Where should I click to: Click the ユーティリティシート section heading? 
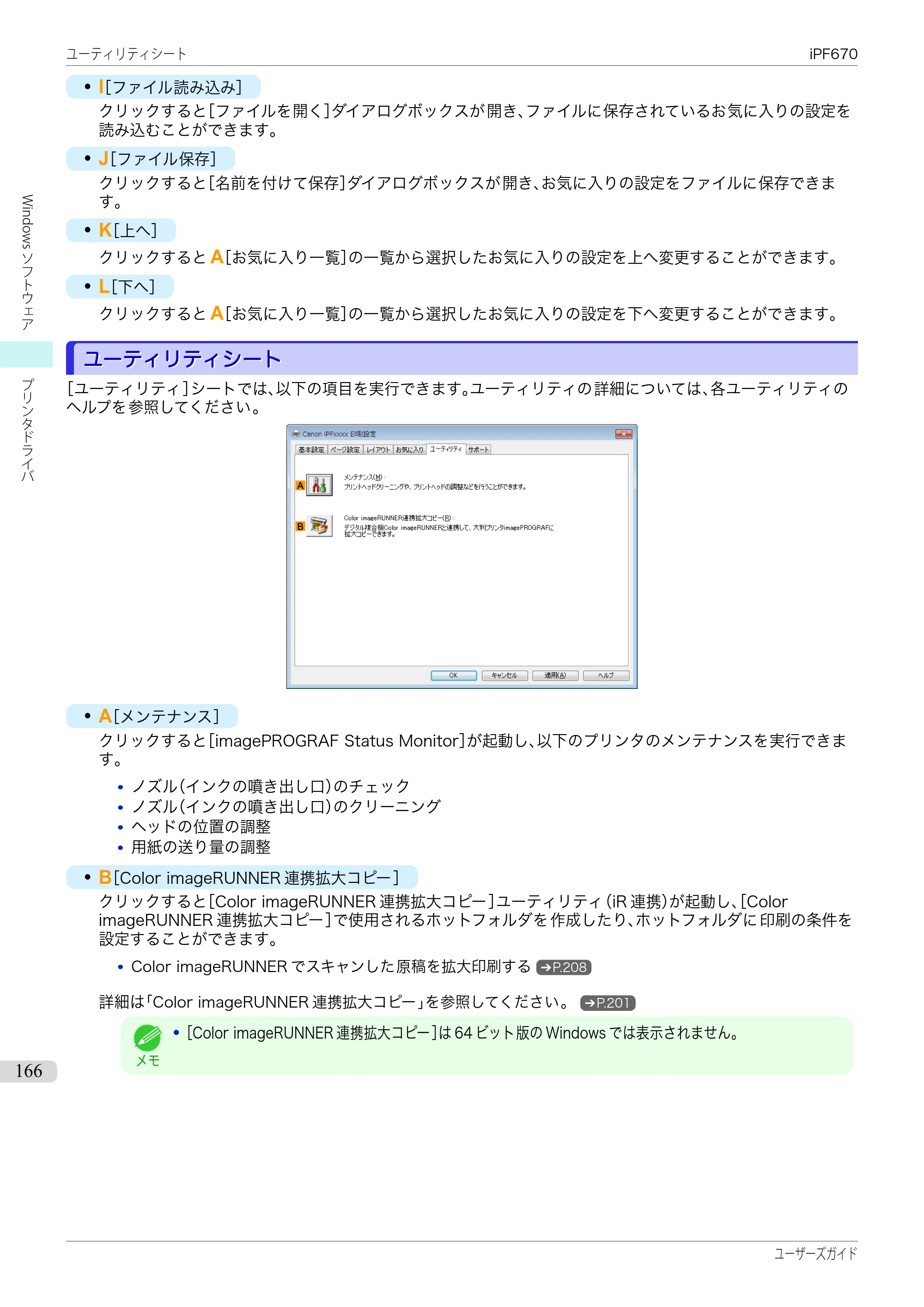pyautogui.click(x=182, y=359)
